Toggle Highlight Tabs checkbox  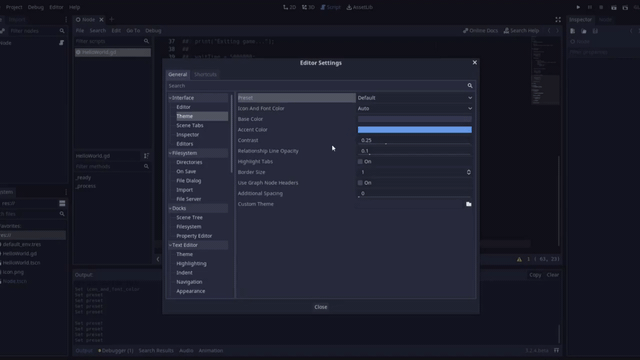coord(360,162)
